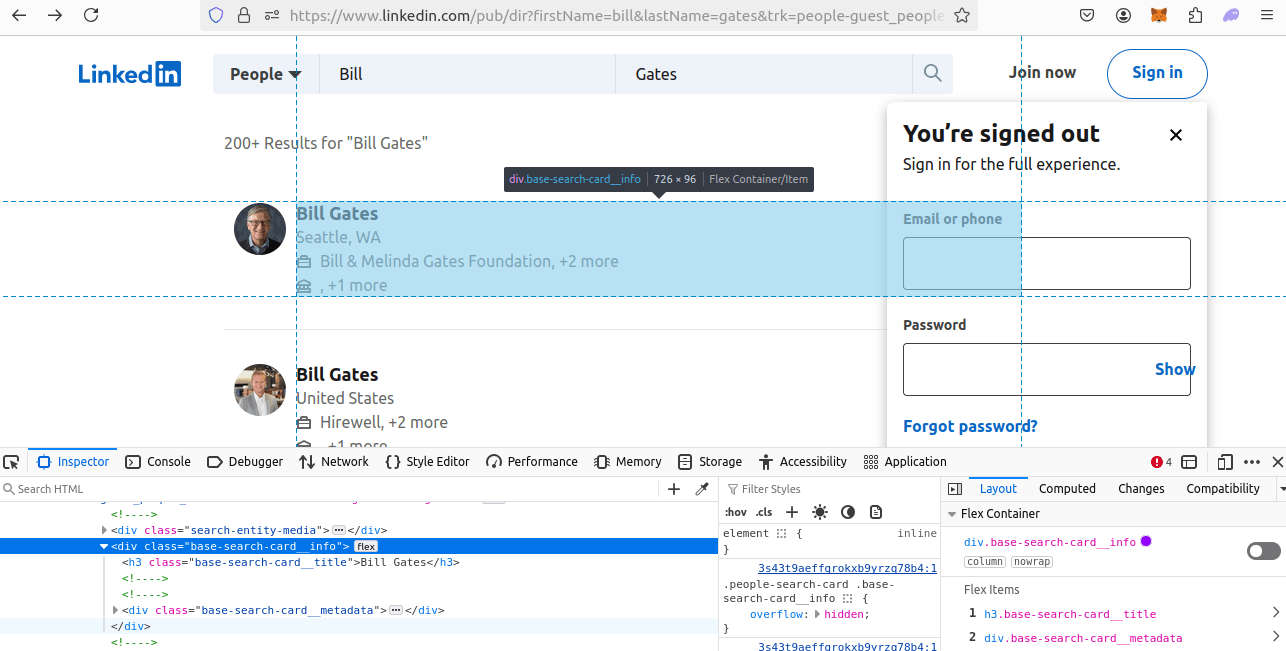Click the padlock site security icon
This screenshot has width=1286, height=651.
tap(244, 16)
